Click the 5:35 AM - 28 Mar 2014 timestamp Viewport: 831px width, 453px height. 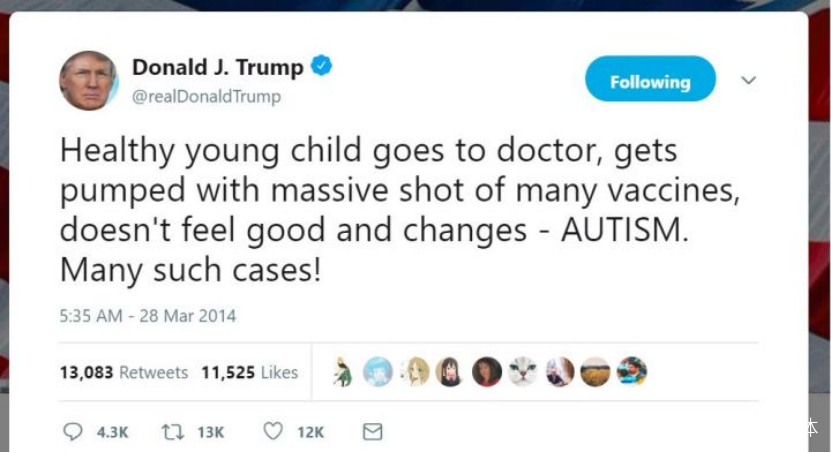click(x=147, y=316)
